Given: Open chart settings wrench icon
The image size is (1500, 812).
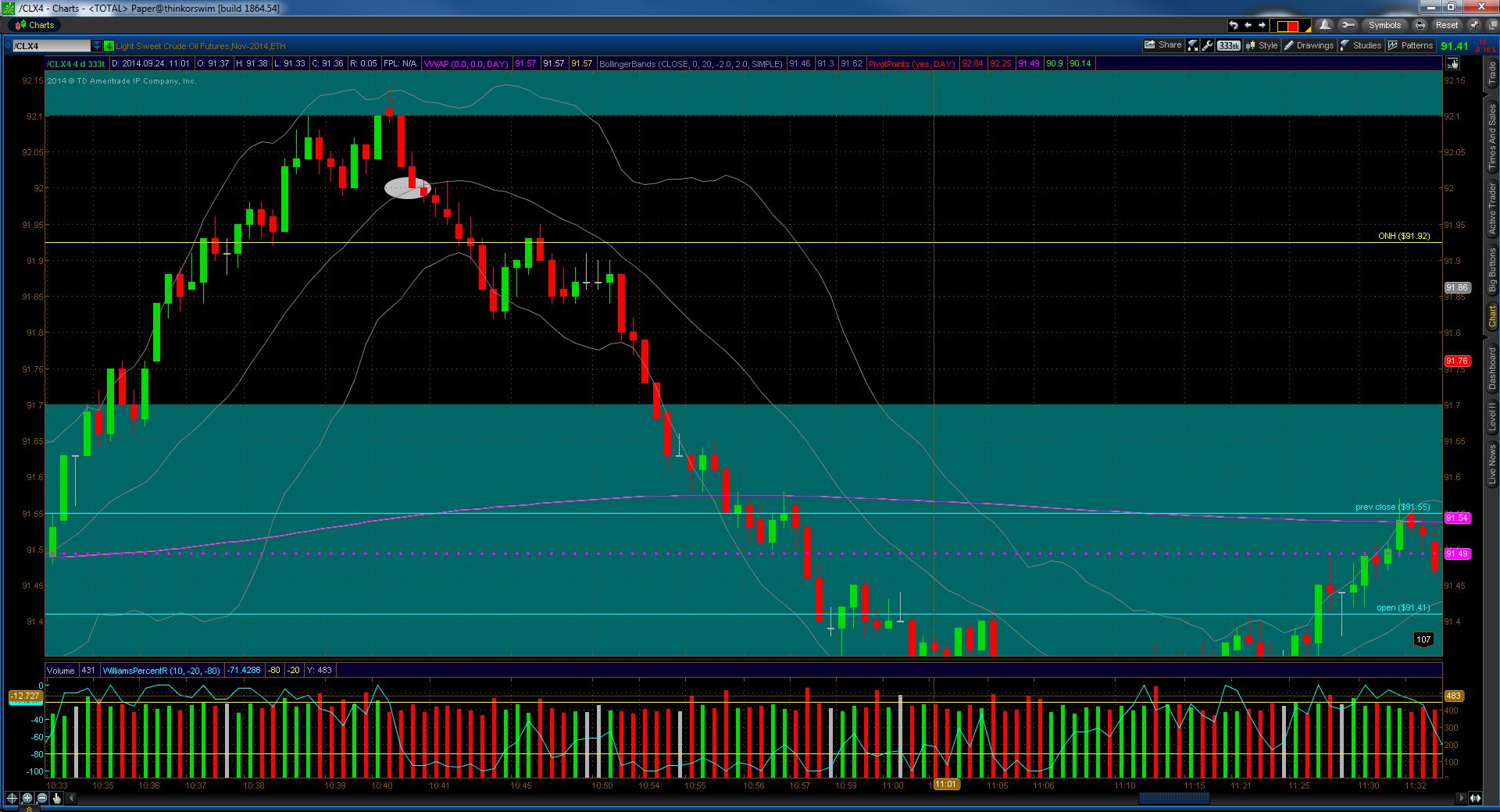Looking at the screenshot, I should [x=1208, y=45].
